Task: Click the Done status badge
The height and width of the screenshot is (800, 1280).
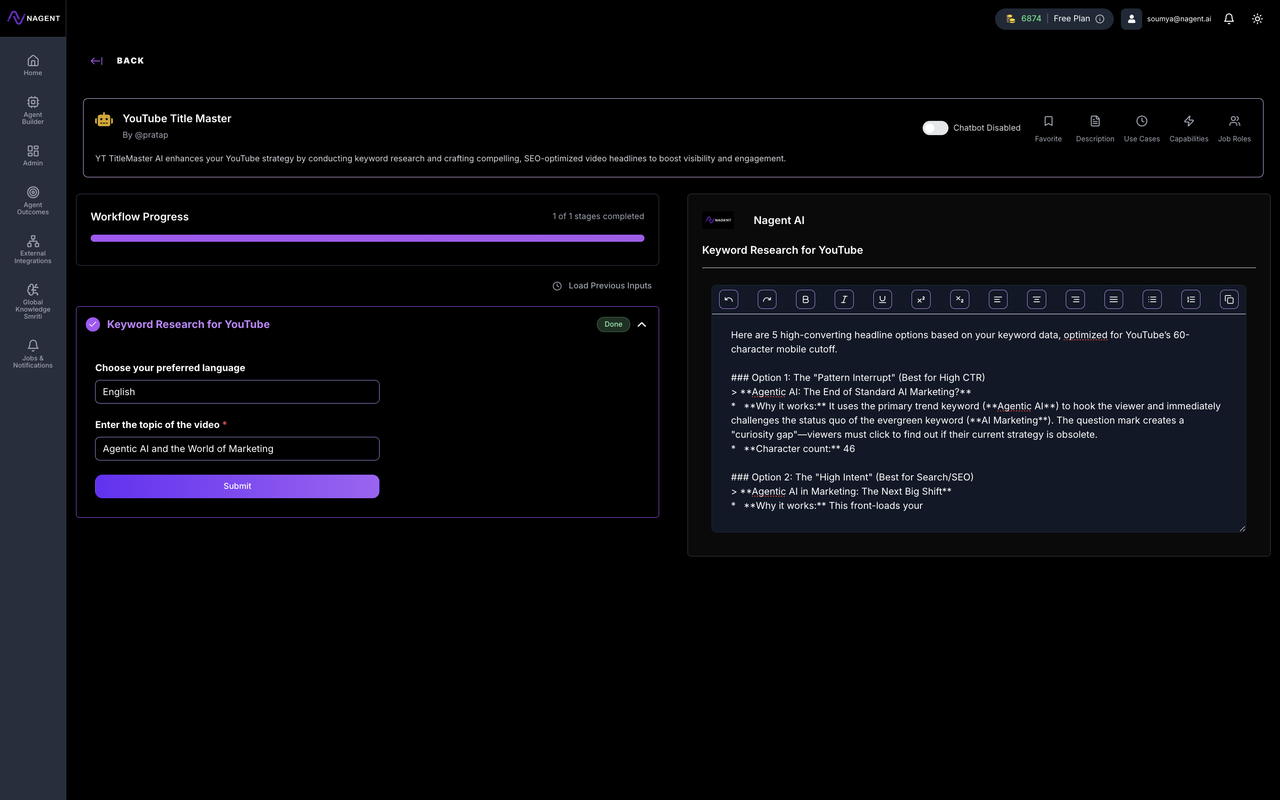Action: point(613,324)
